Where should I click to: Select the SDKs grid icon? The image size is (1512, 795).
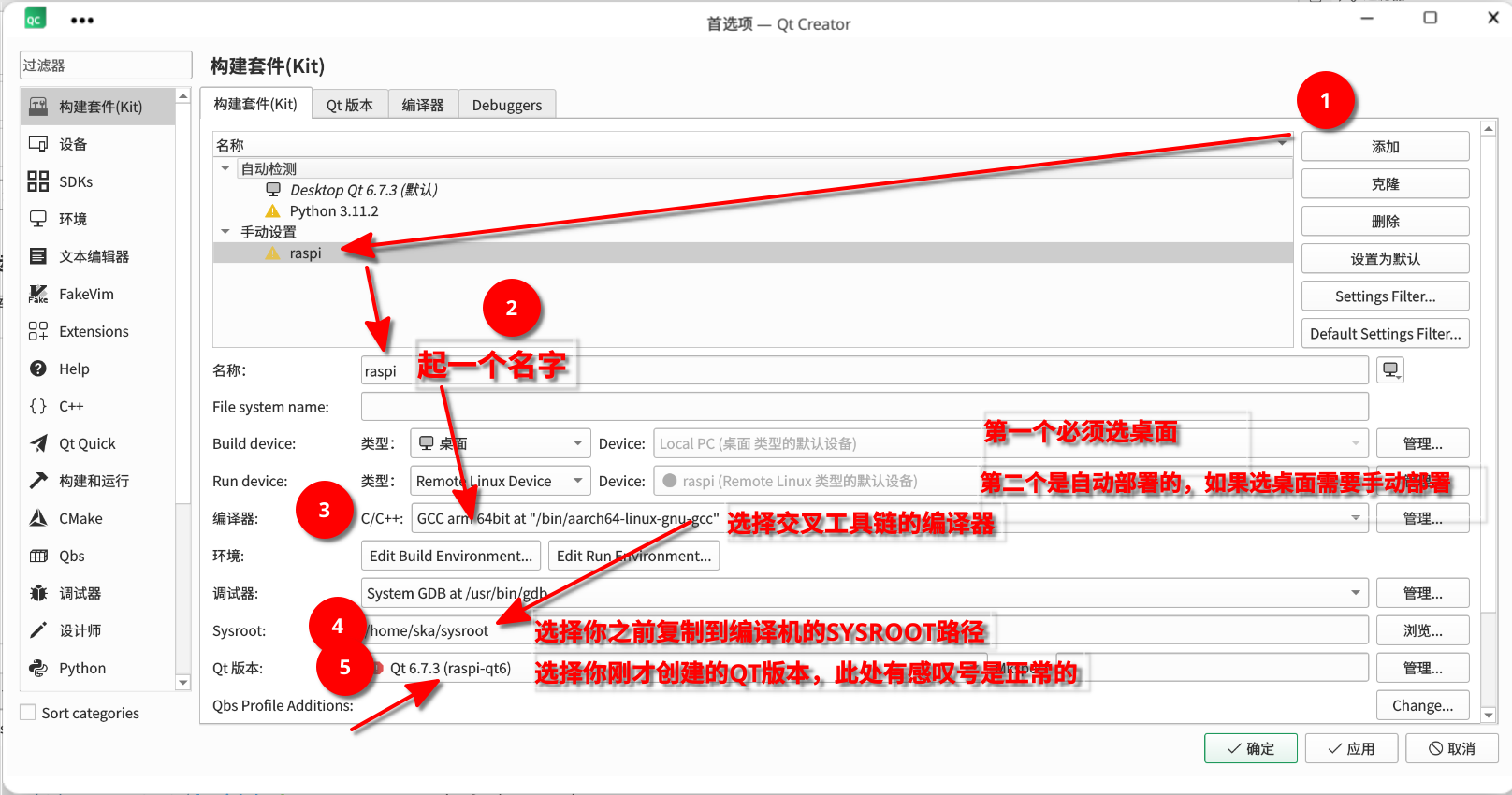click(38, 181)
